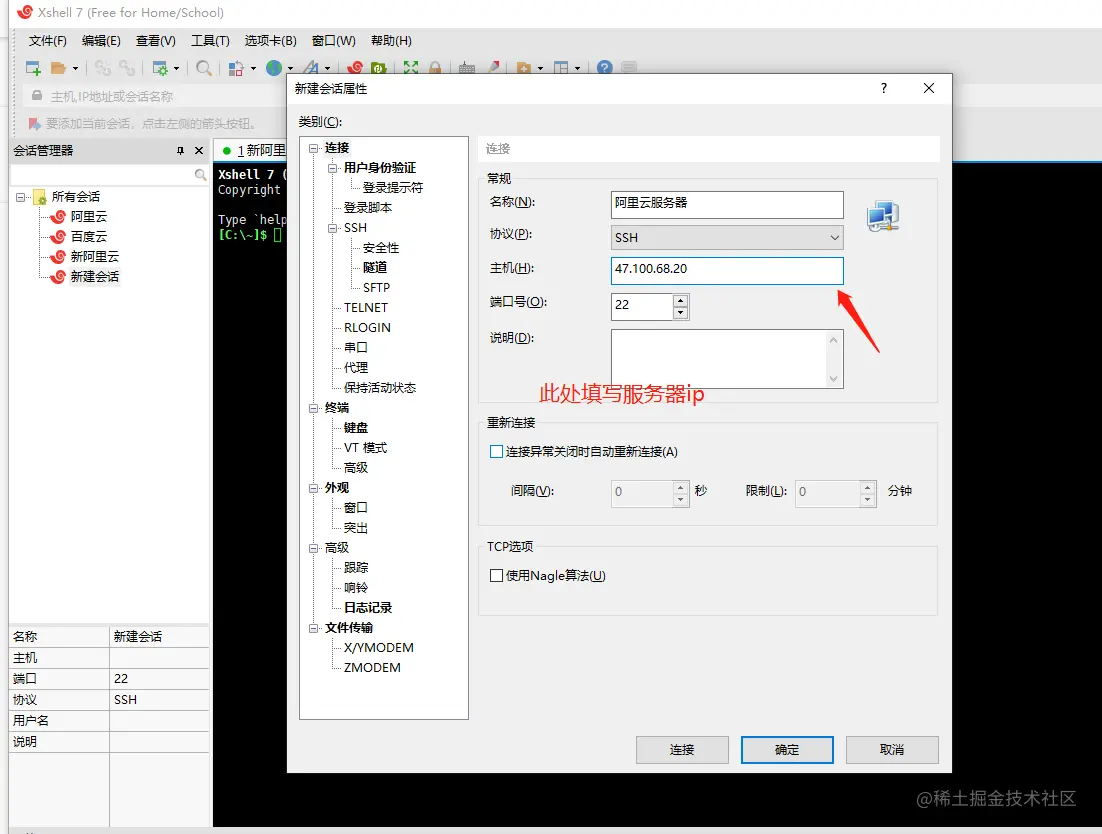1102x834 pixels.
Task: Click the 连接 button
Action: (682, 750)
